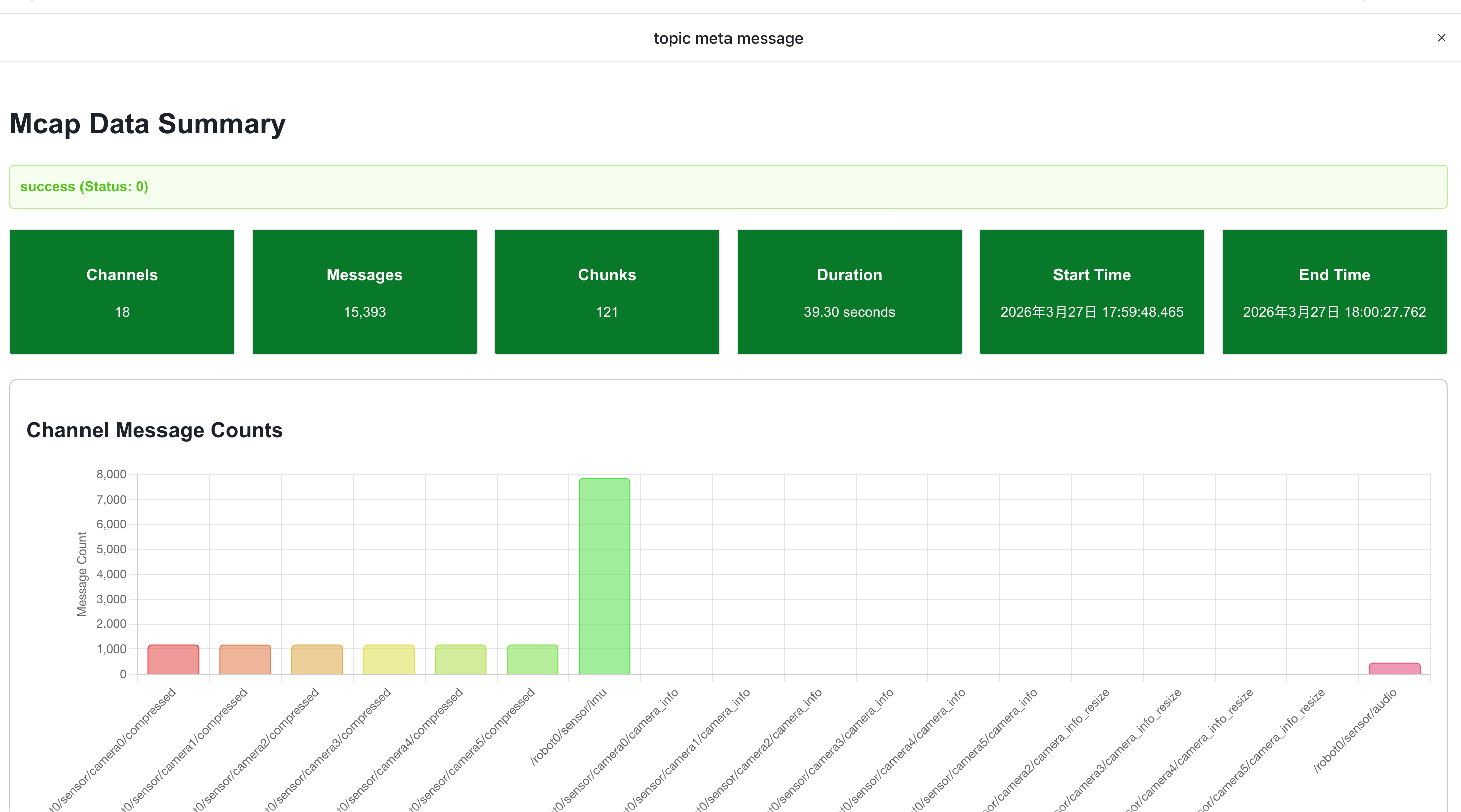
Task: Click the '3,000' y-axis tick label
Action: tap(111, 599)
